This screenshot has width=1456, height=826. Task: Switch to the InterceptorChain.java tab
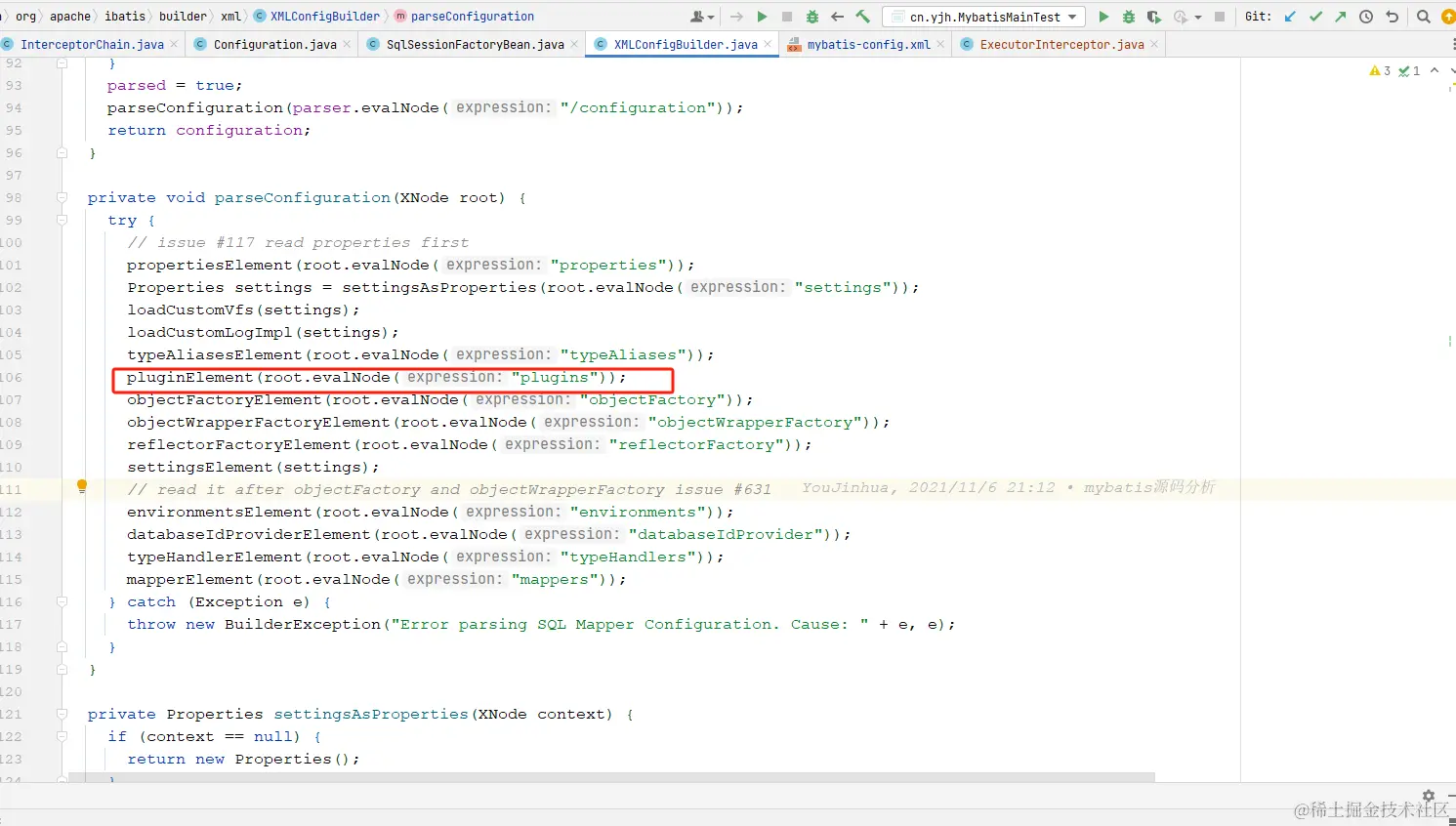92,44
